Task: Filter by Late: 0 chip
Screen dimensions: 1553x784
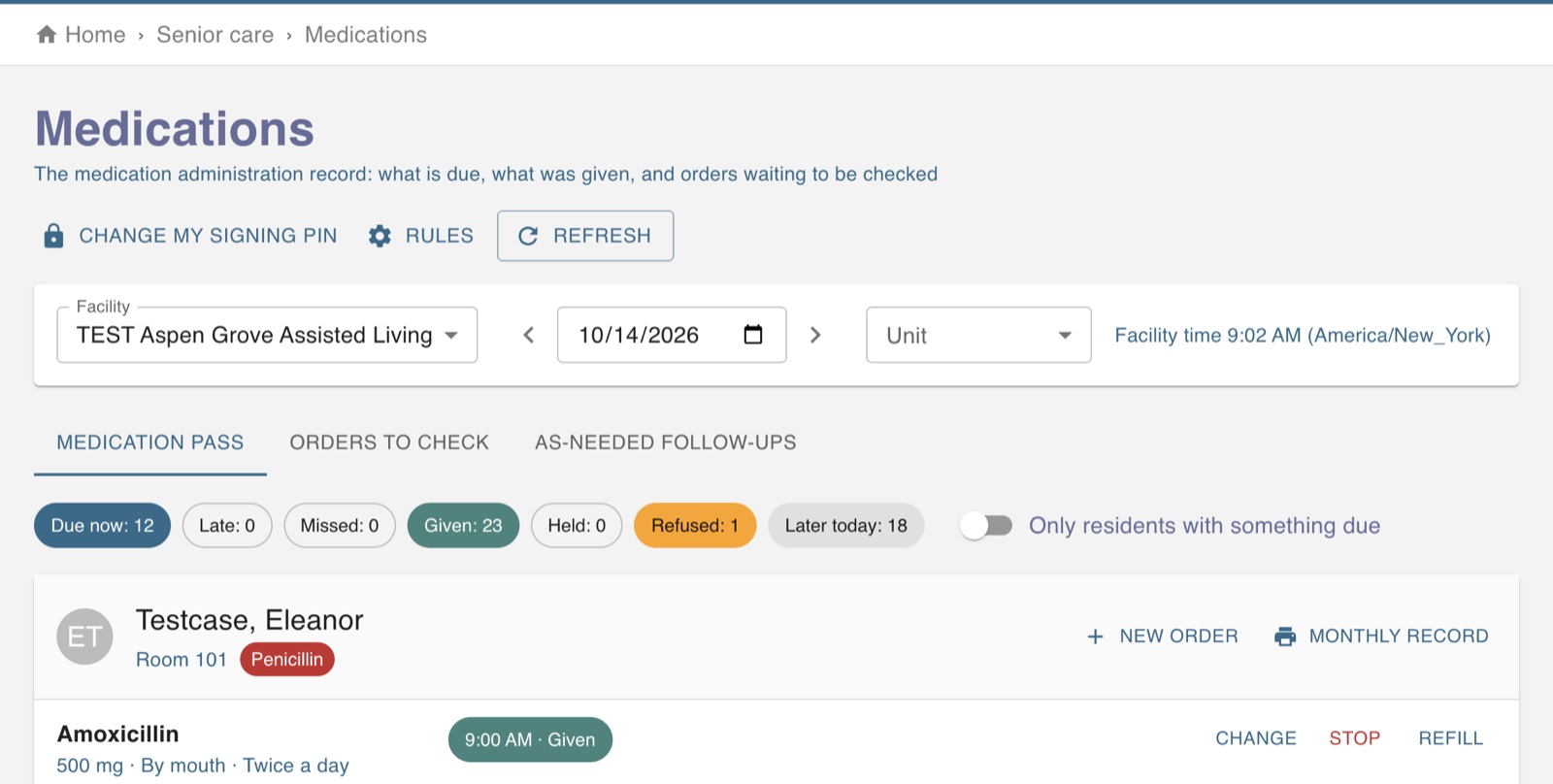Action: (227, 526)
